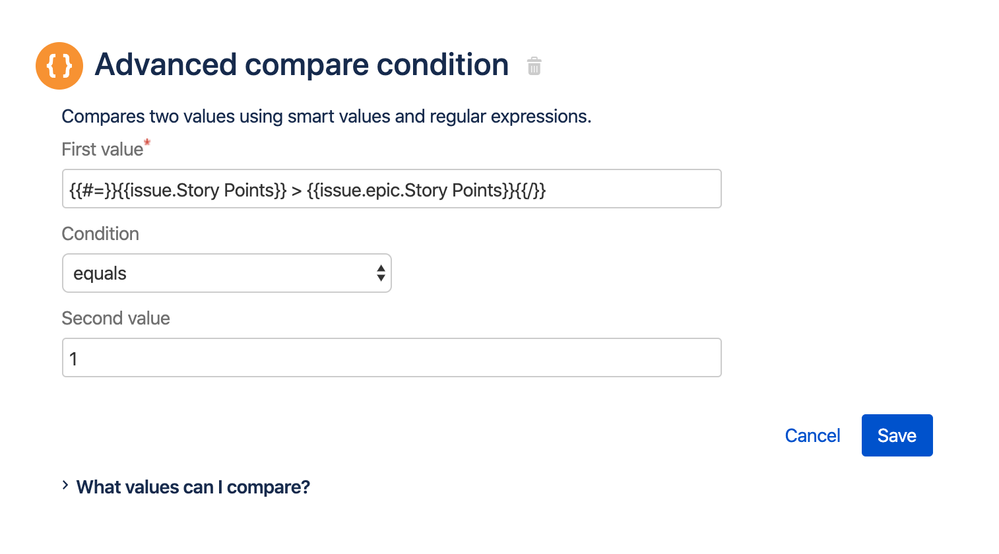The height and width of the screenshot is (554, 999).
Task: Click the "Condition" field label
Action: pos(100,234)
